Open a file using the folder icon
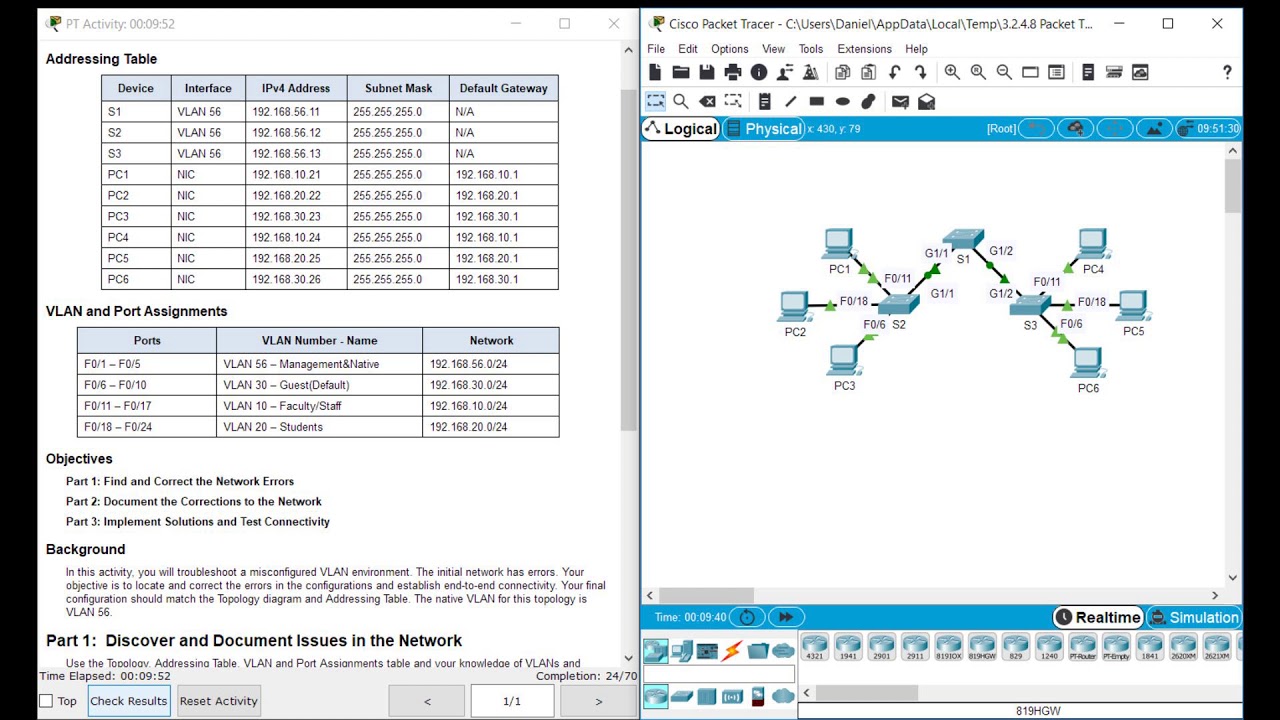The height and width of the screenshot is (720, 1280). click(681, 72)
